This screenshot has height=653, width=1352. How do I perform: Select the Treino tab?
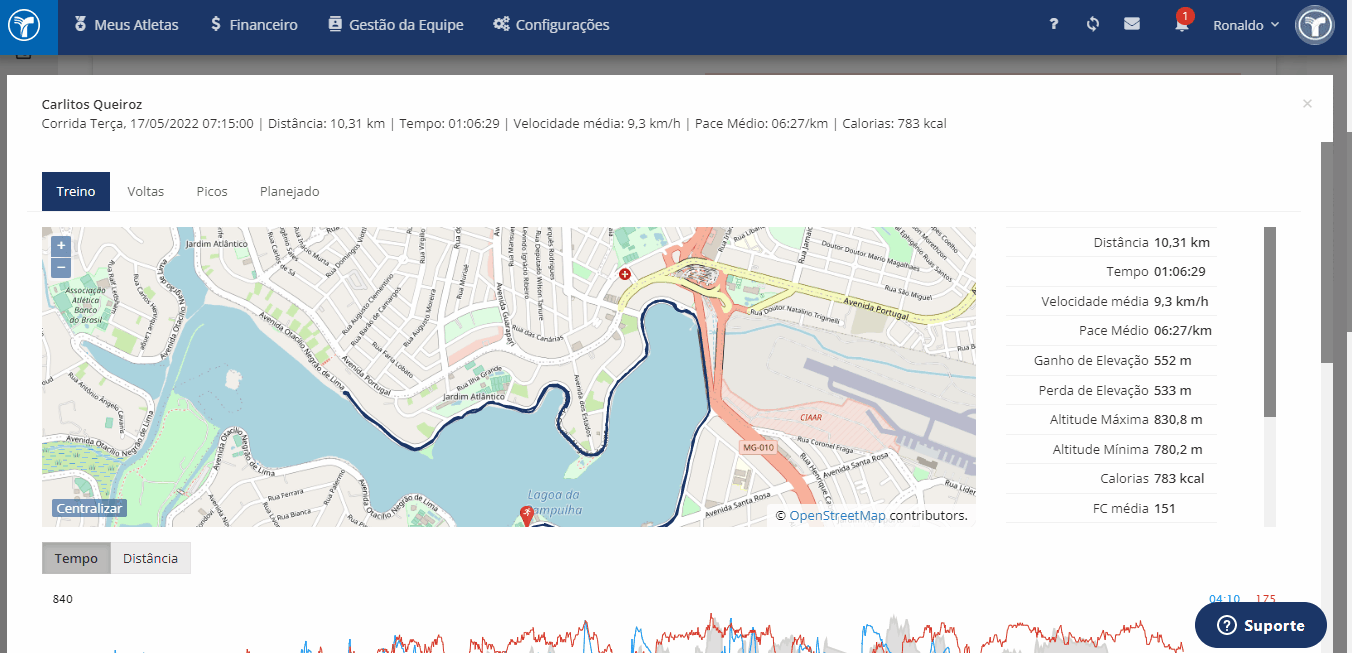click(76, 191)
